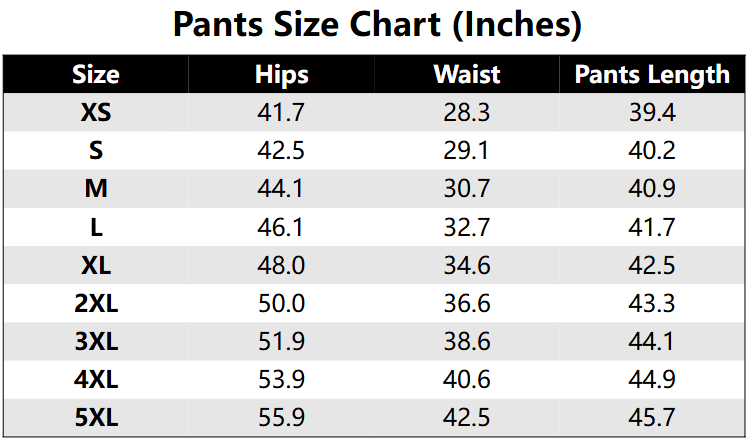Click the Size column header

pos(96,75)
